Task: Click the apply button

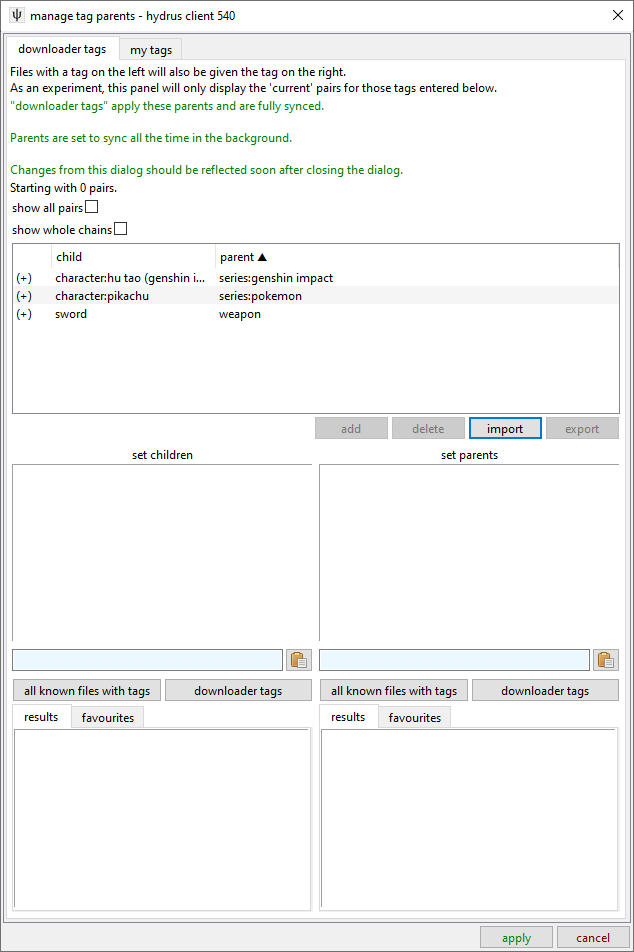Action: click(516, 938)
